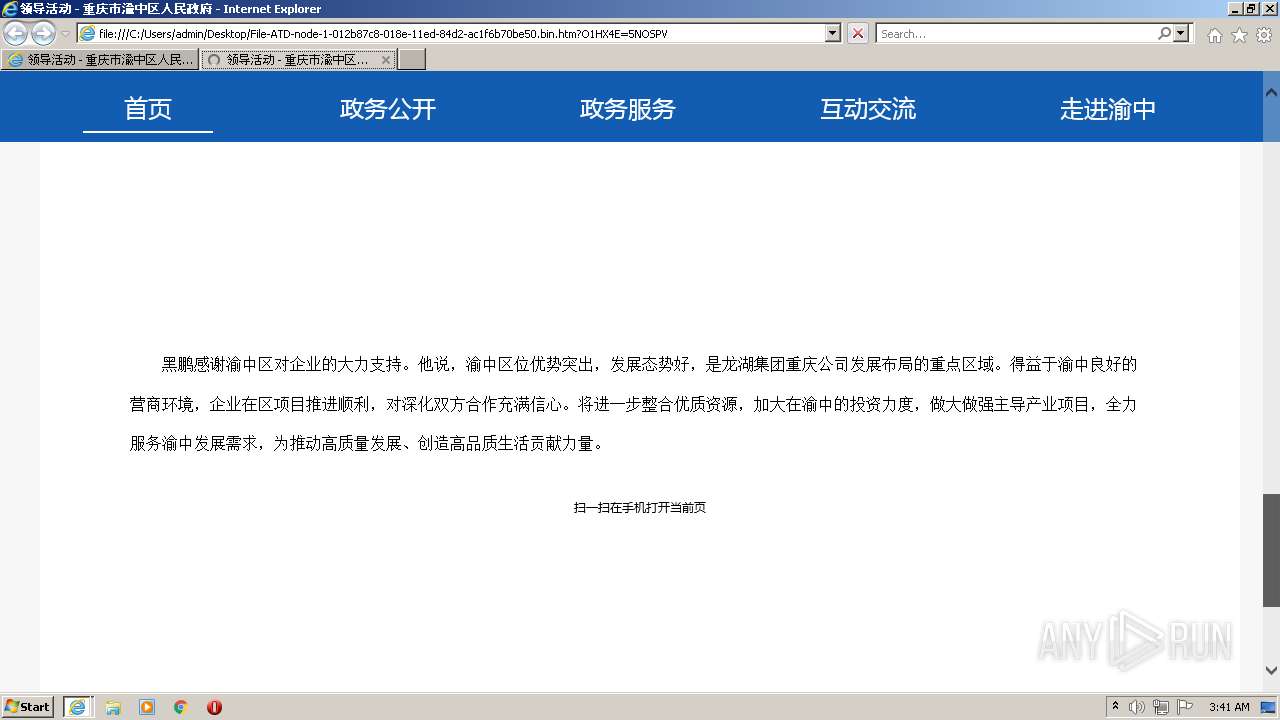The width and height of the screenshot is (1280, 720).
Task: Click the IE logo in title bar
Action: click(10, 9)
